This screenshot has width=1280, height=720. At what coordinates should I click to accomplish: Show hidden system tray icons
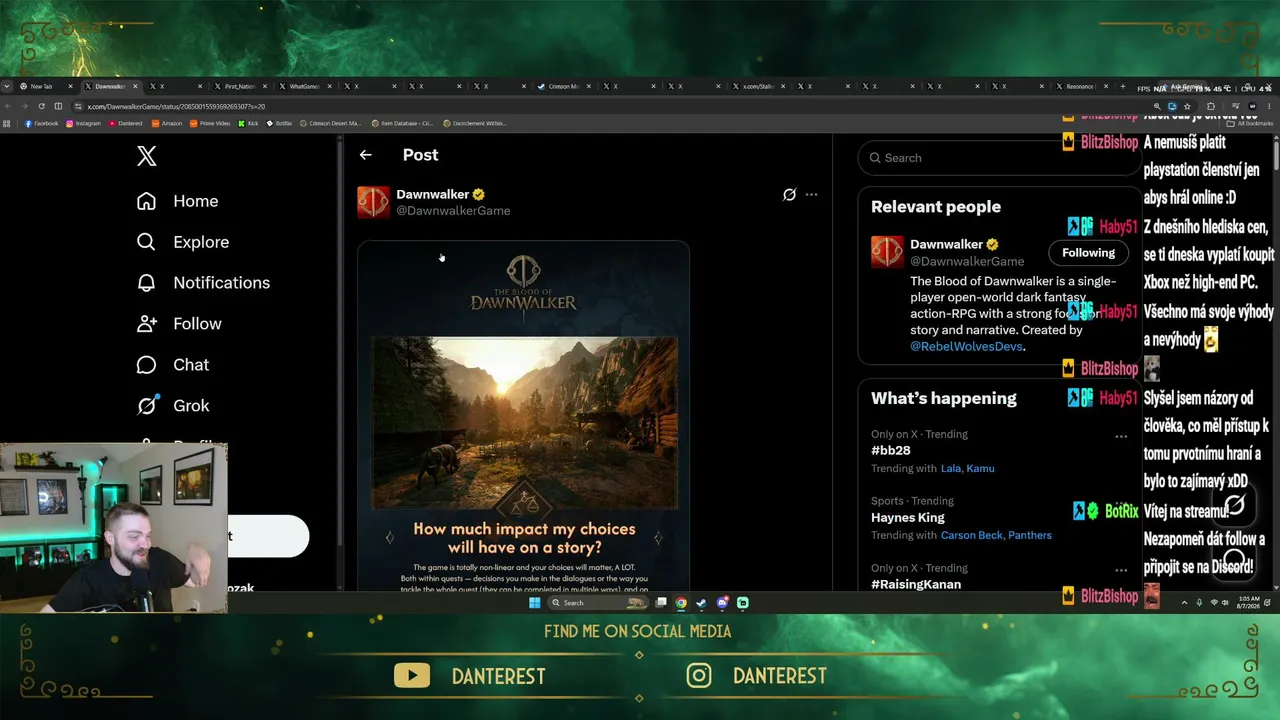[1185, 603]
